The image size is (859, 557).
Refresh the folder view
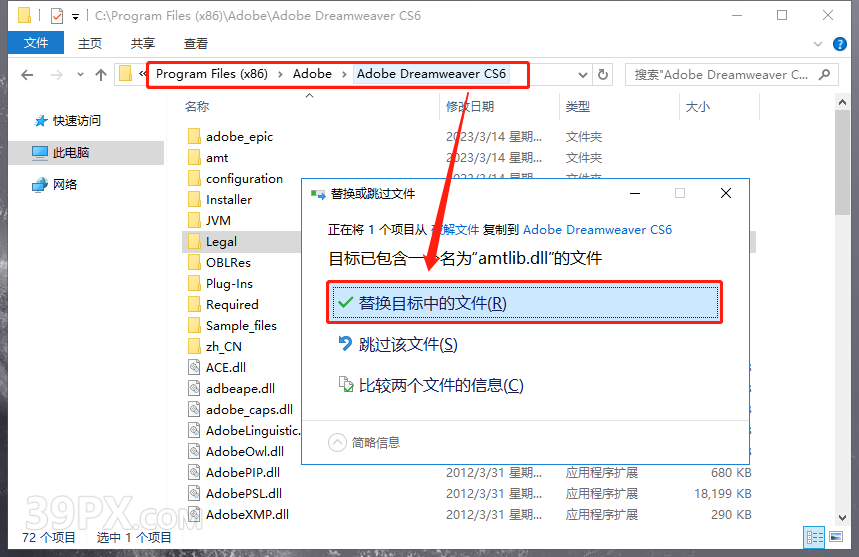(603, 74)
